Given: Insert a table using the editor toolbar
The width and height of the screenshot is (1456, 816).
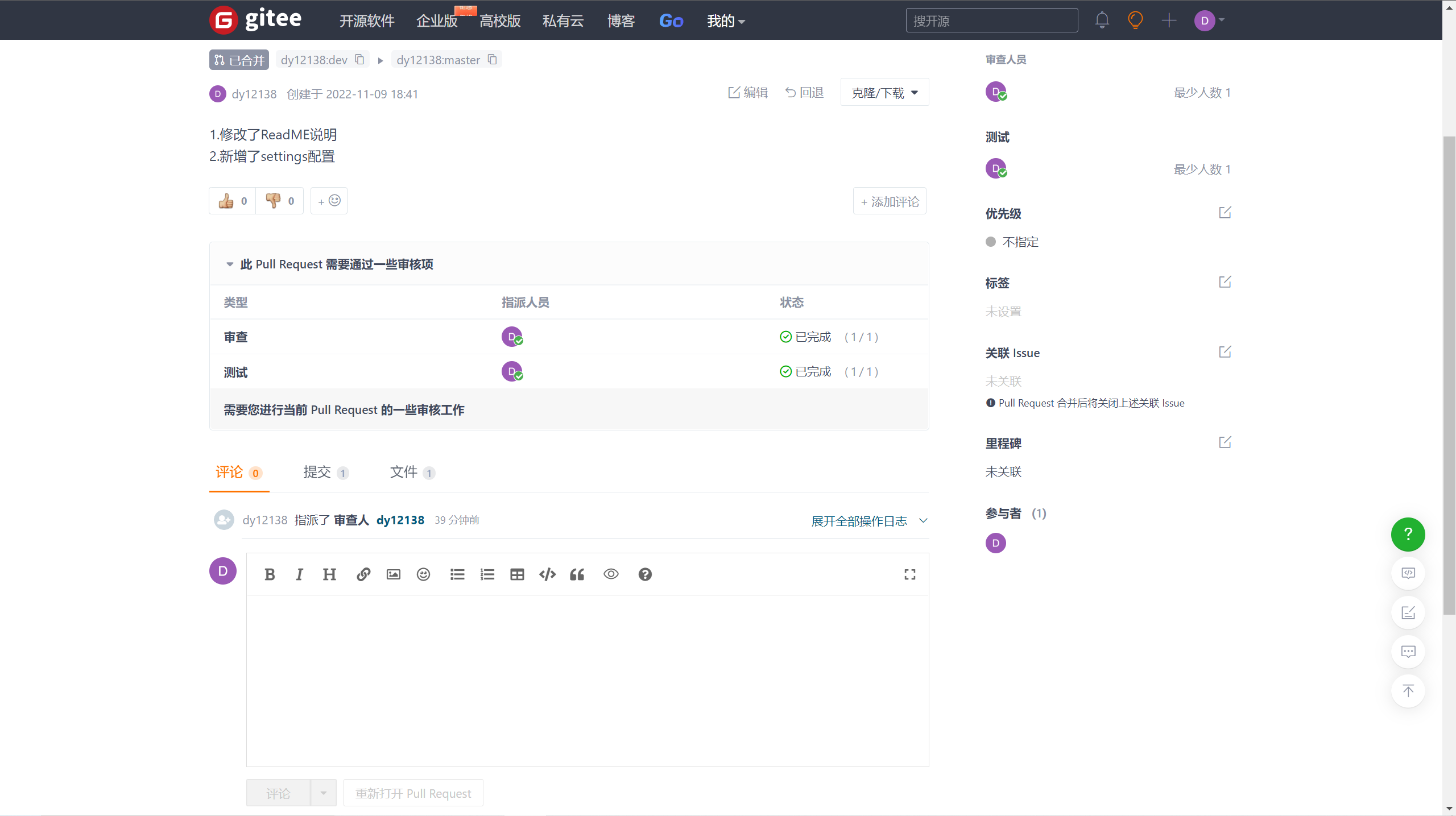Looking at the screenshot, I should coord(517,574).
